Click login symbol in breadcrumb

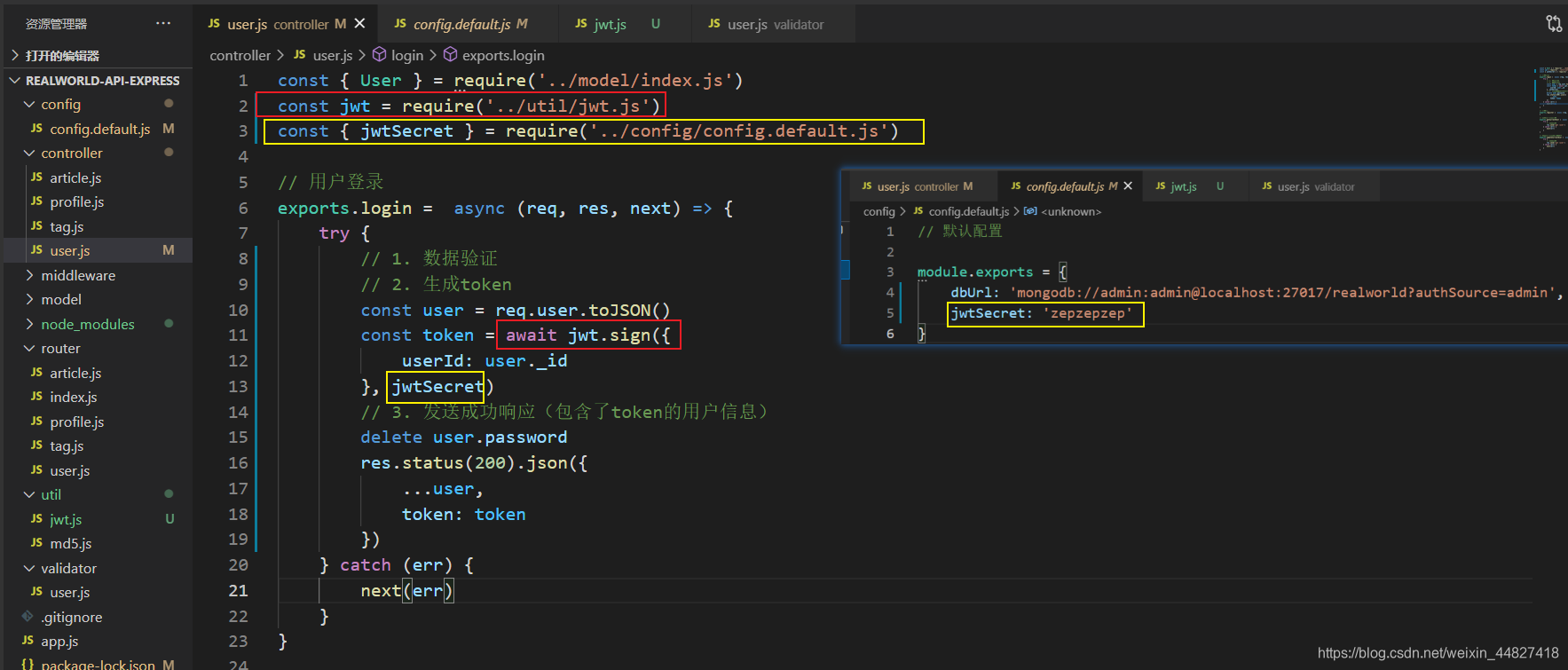click(x=406, y=55)
